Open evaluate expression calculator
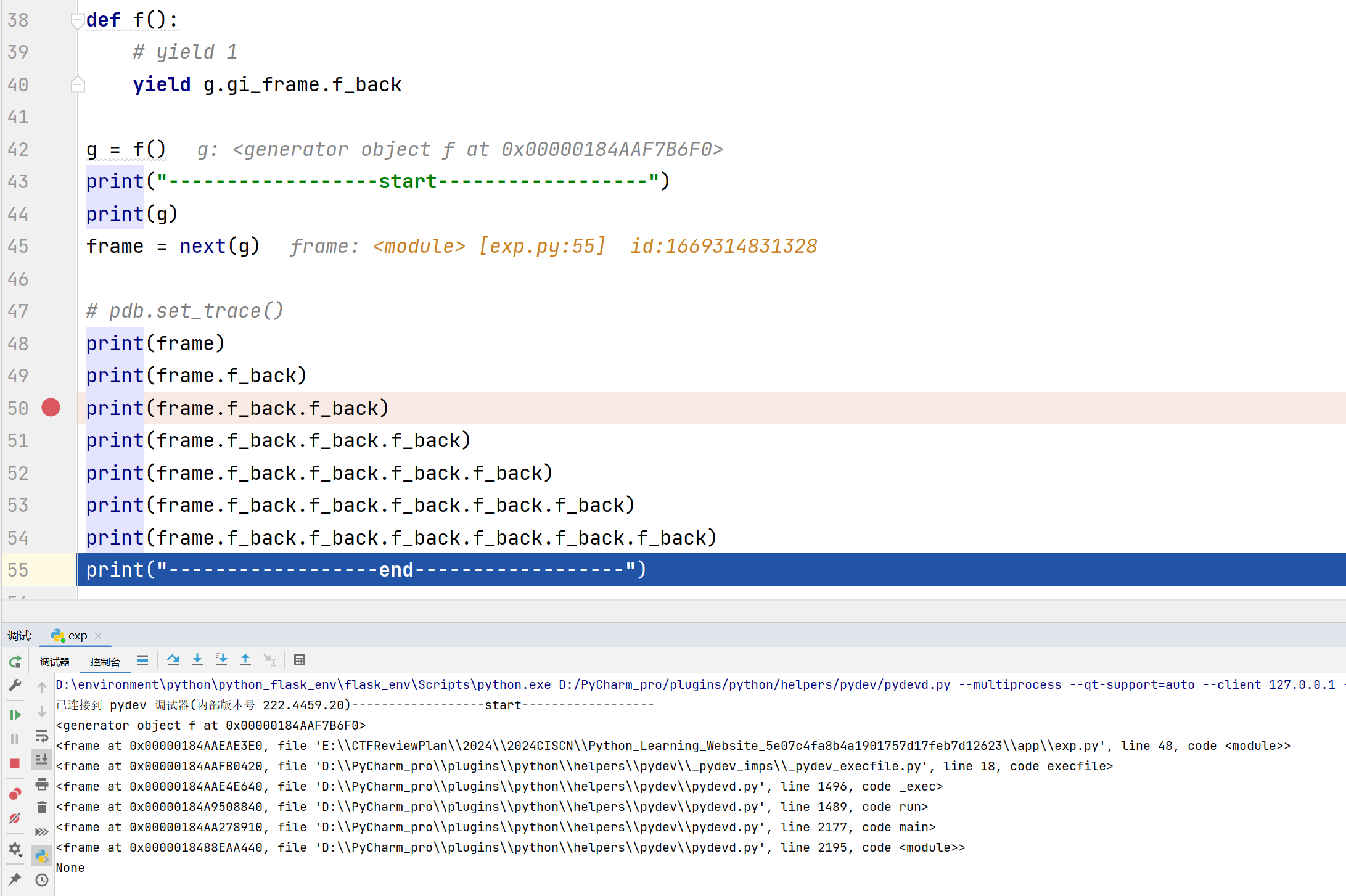The width and height of the screenshot is (1346, 896). point(300,660)
